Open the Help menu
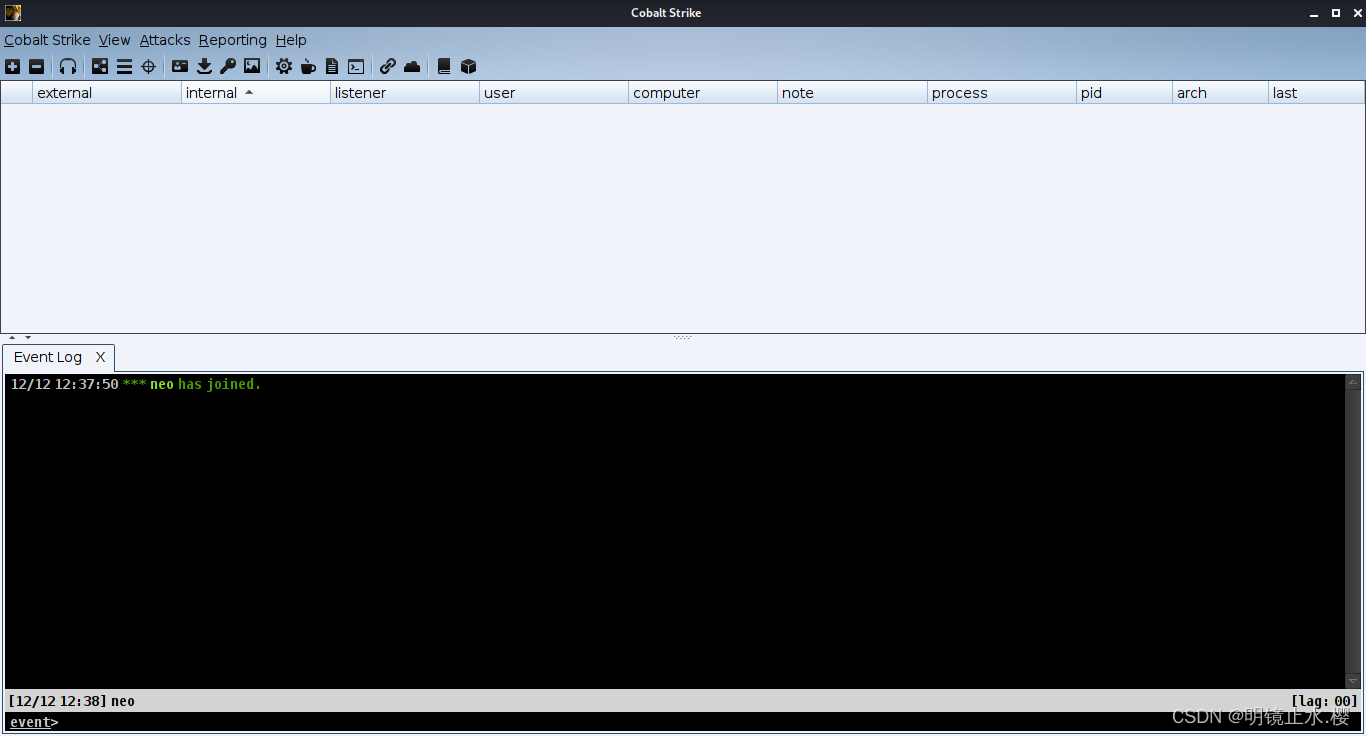The width and height of the screenshot is (1366, 736). (x=291, y=40)
